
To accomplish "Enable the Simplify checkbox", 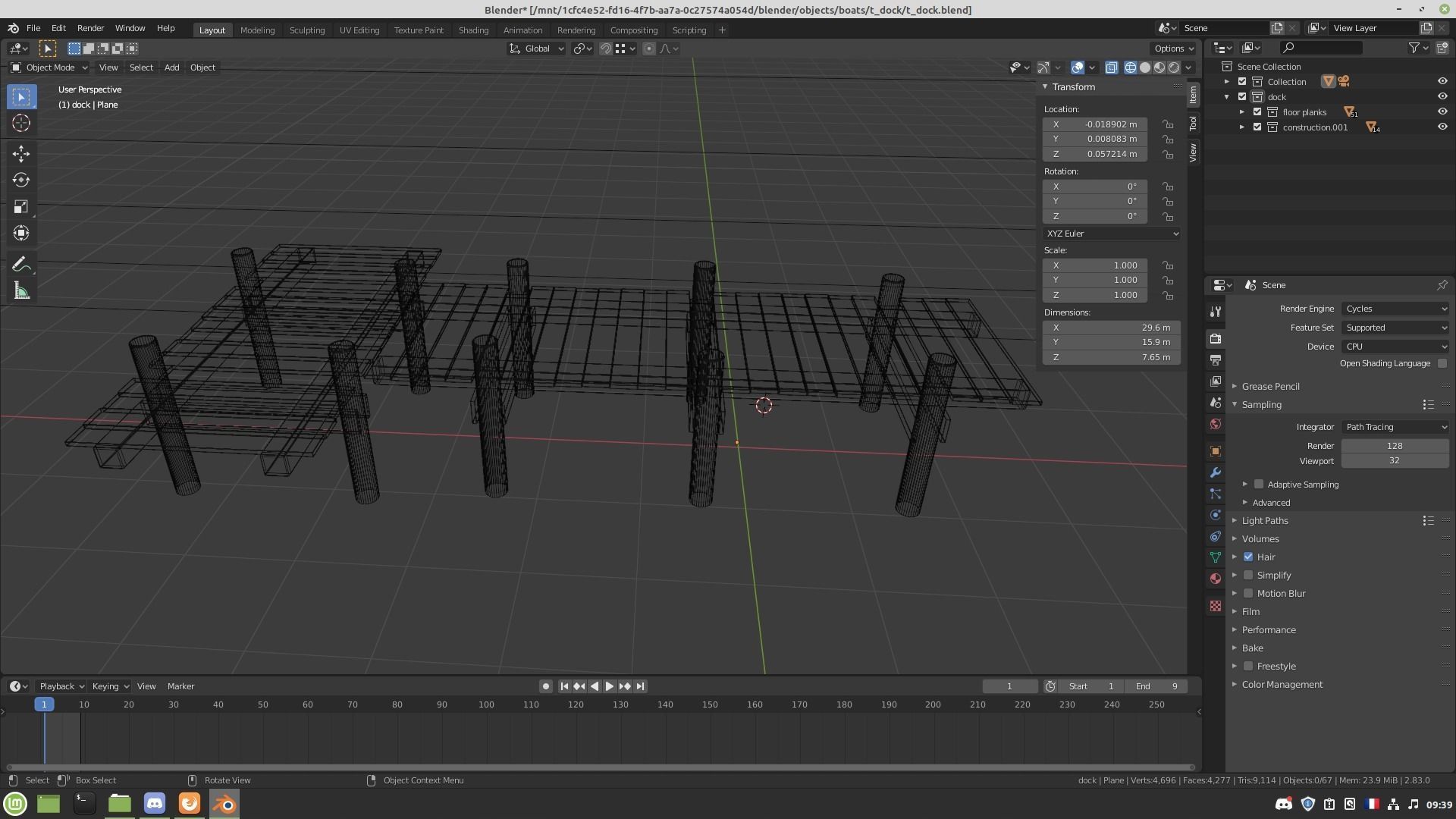I will [x=1248, y=576].
